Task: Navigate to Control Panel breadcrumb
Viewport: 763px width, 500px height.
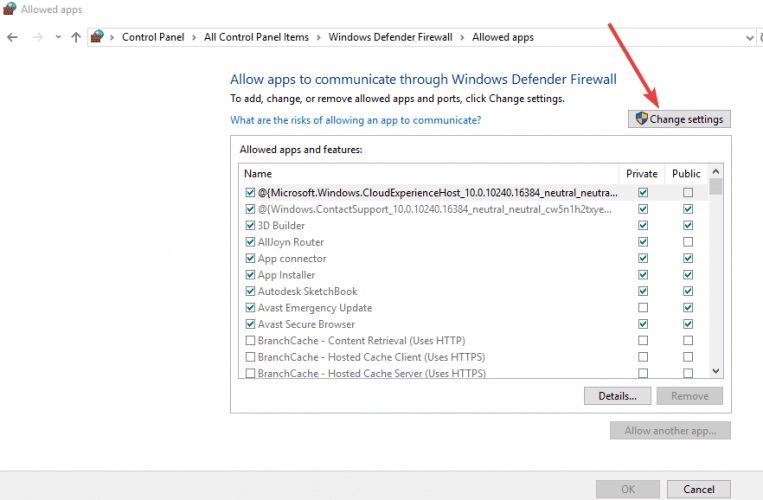Action: [153, 37]
